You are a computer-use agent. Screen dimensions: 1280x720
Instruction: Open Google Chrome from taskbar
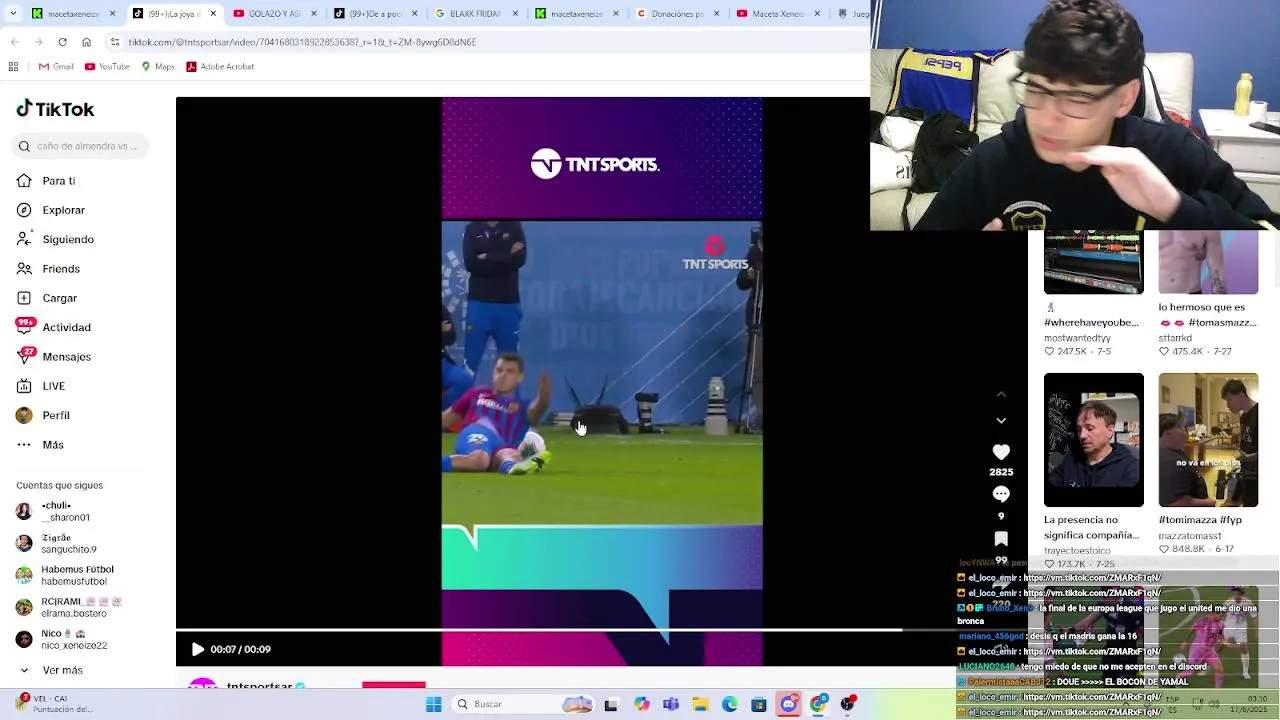pos(819,704)
